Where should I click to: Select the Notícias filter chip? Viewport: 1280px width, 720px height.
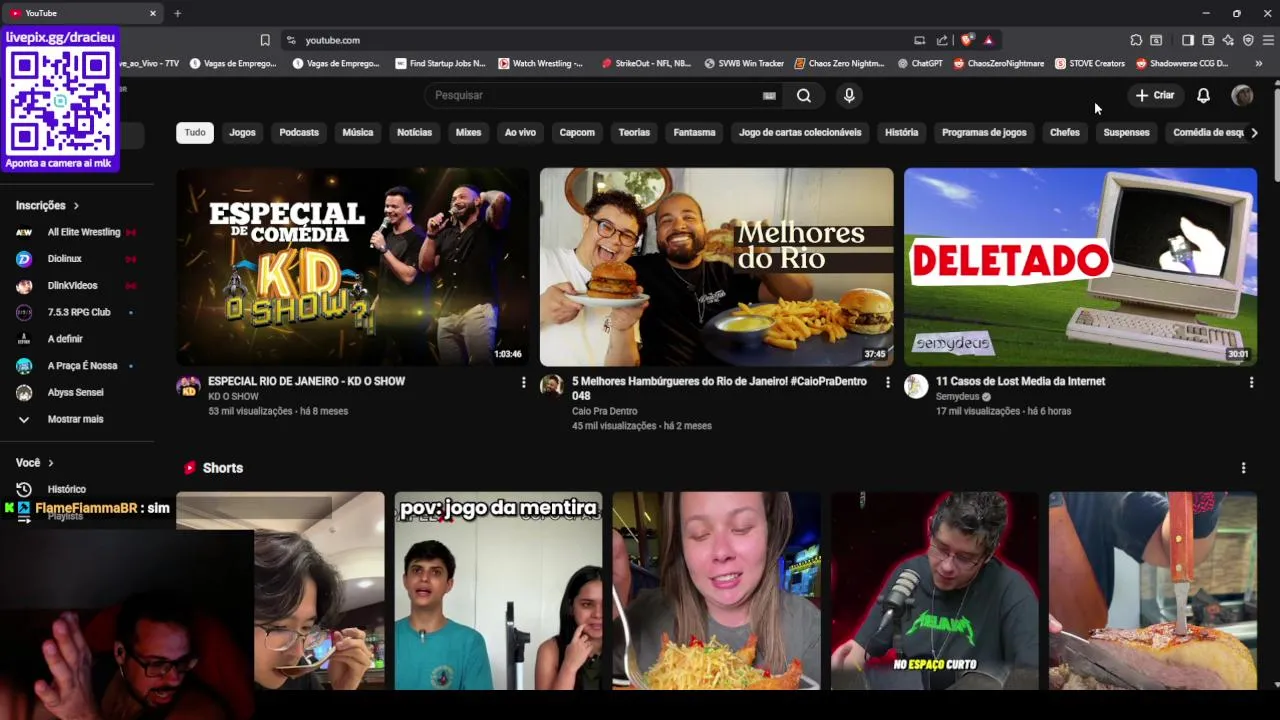414,132
